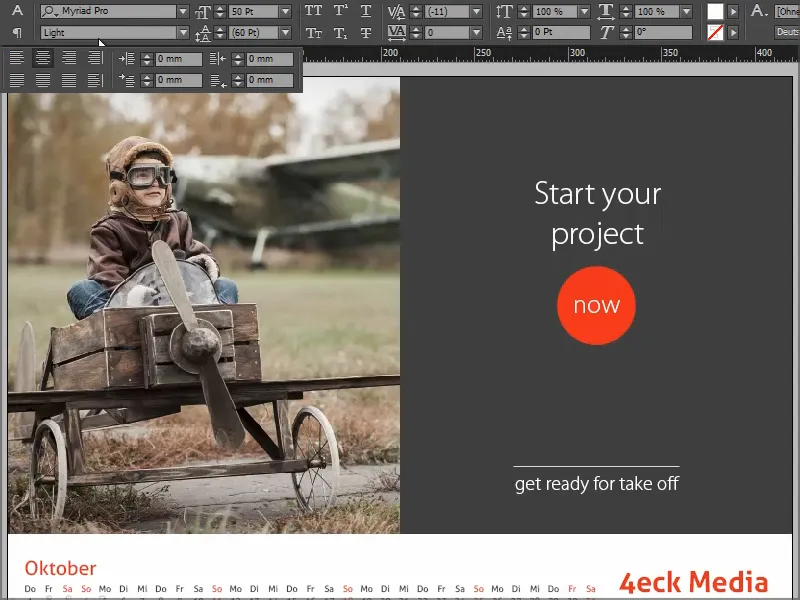This screenshot has height=600, width=800.
Task: Click the white fill color swatch
Action: [715, 11]
